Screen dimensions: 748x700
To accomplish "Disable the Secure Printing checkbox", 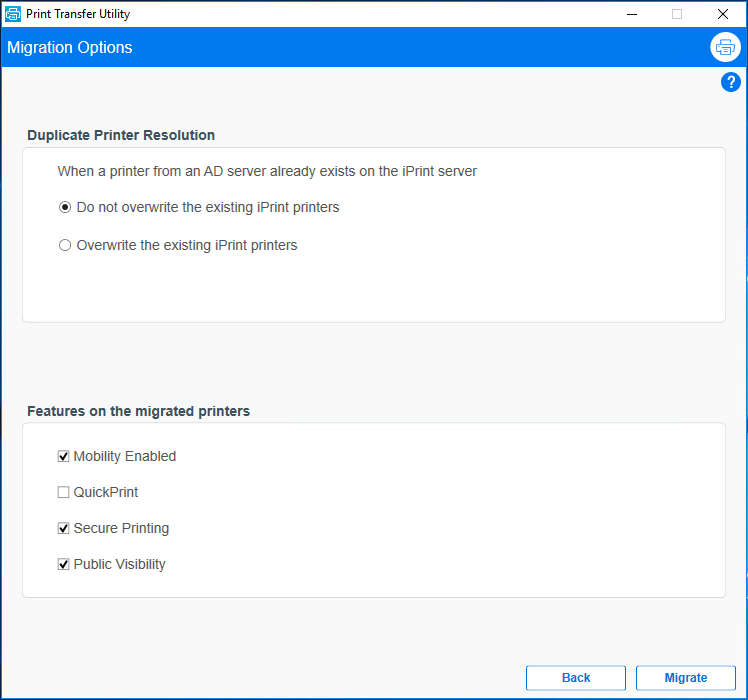I will [x=64, y=529].
